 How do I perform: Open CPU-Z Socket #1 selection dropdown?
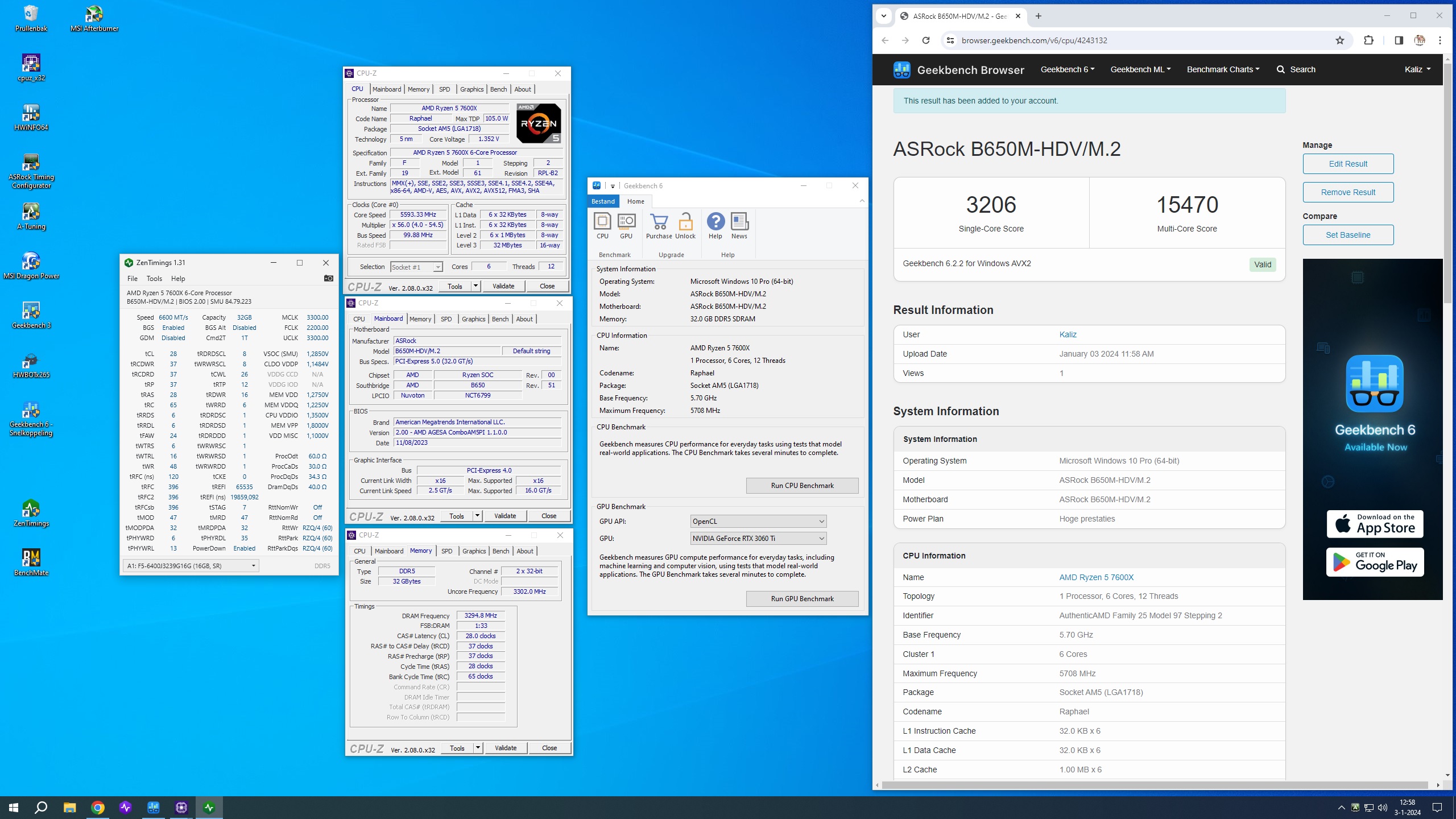click(416, 267)
